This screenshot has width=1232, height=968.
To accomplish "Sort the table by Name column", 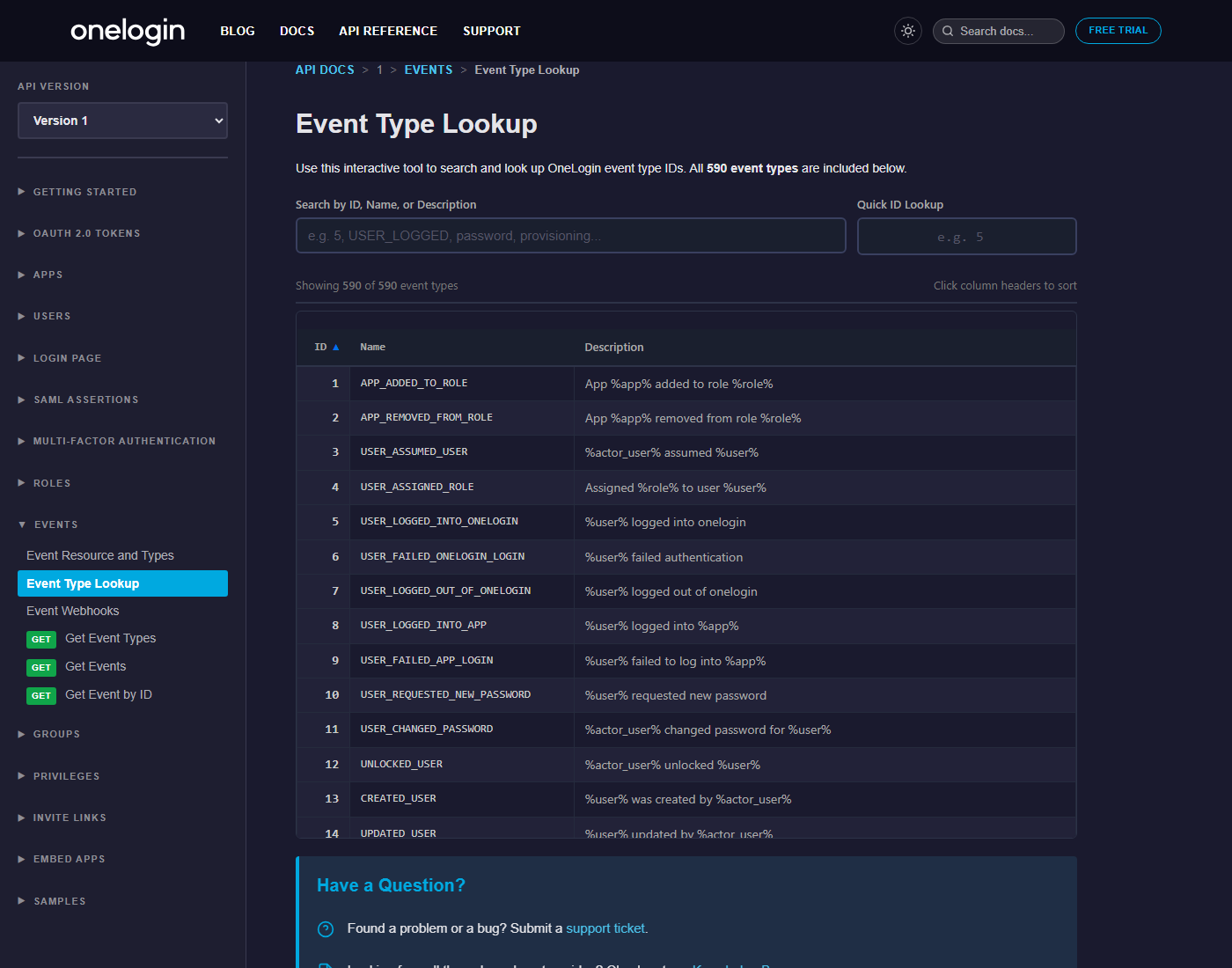I will [372, 348].
